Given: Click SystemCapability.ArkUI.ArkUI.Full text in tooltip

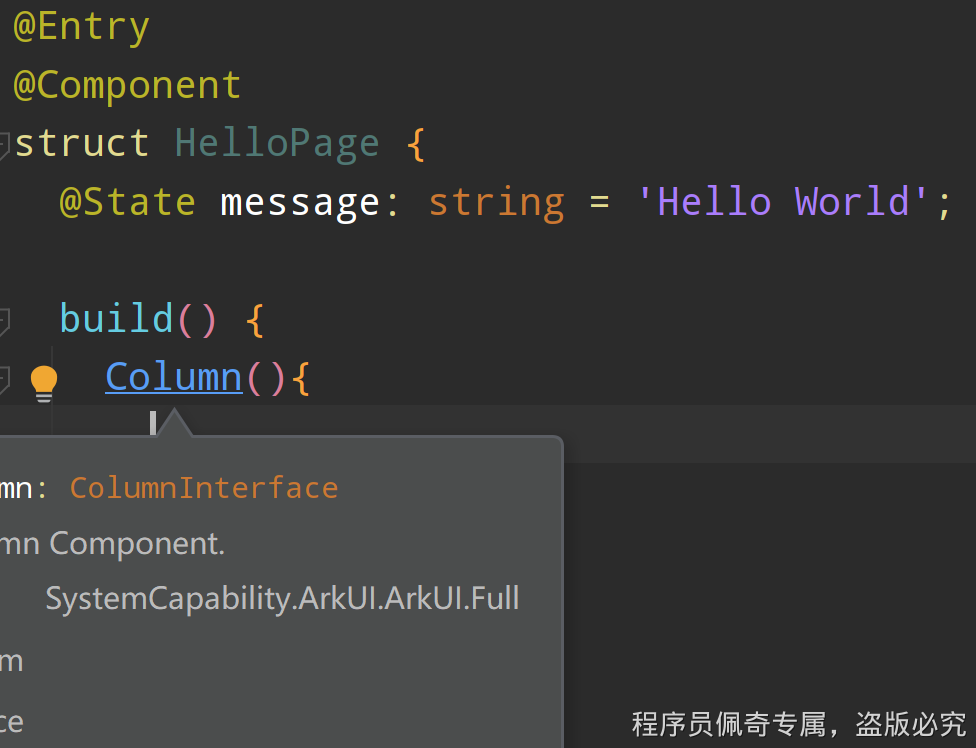Looking at the screenshot, I should coord(282,599).
